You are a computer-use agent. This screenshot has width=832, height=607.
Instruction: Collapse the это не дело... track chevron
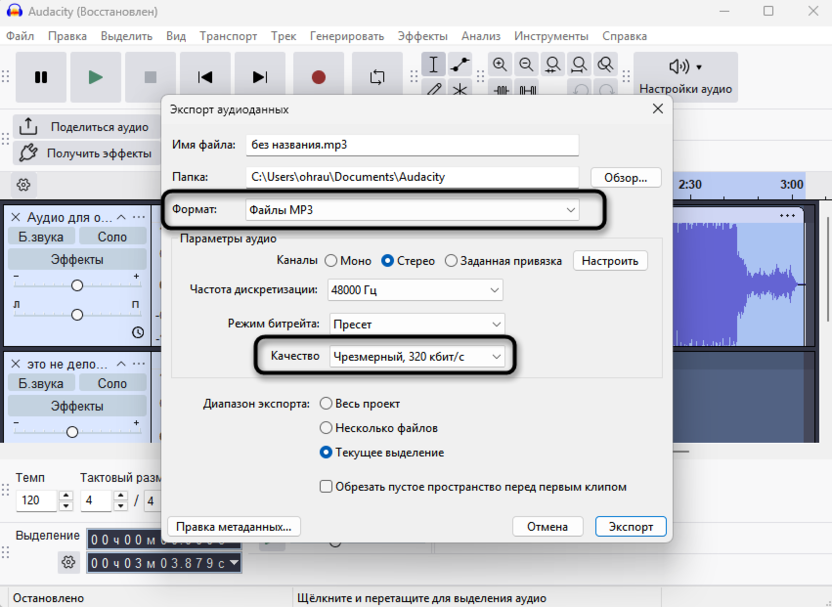[121, 363]
